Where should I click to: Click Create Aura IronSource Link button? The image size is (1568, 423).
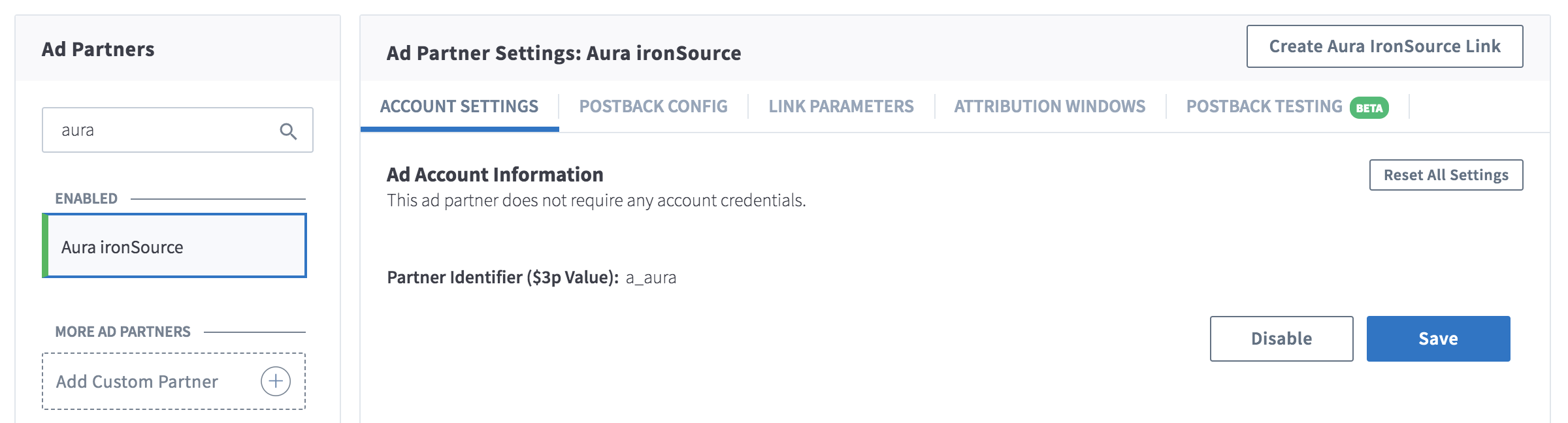(1385, 46)
